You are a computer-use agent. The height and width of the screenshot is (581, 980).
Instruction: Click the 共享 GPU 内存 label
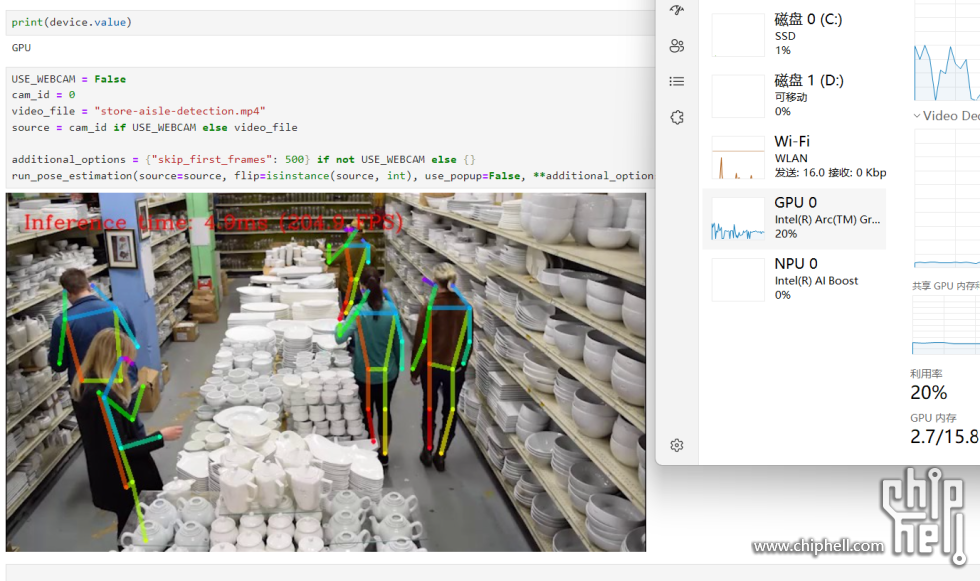coord(945,286)
